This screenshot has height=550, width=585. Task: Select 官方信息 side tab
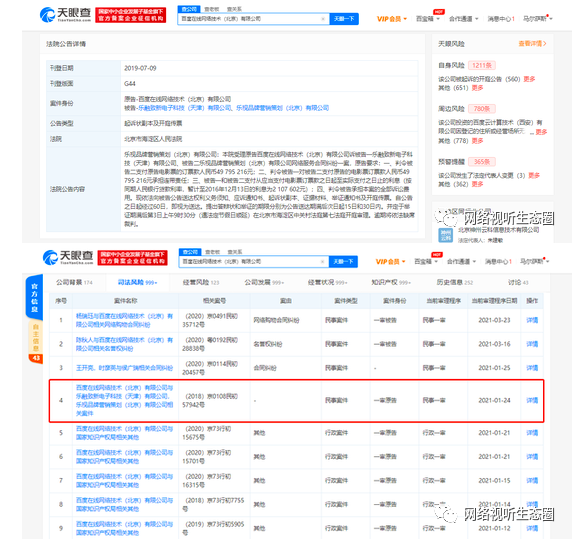tap(34, 297)
